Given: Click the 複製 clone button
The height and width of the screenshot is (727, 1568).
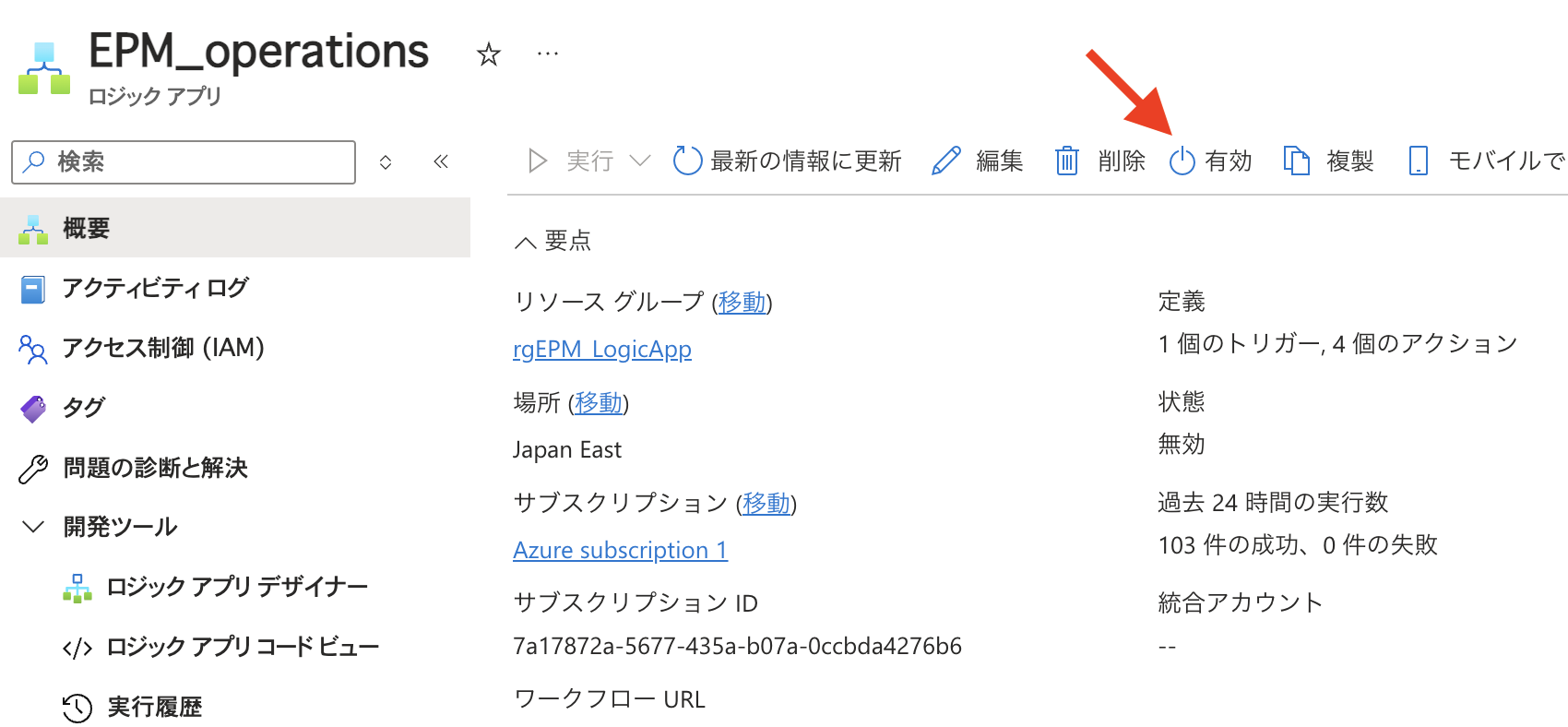Looking at the screenshot, I should pos(1328,161).
